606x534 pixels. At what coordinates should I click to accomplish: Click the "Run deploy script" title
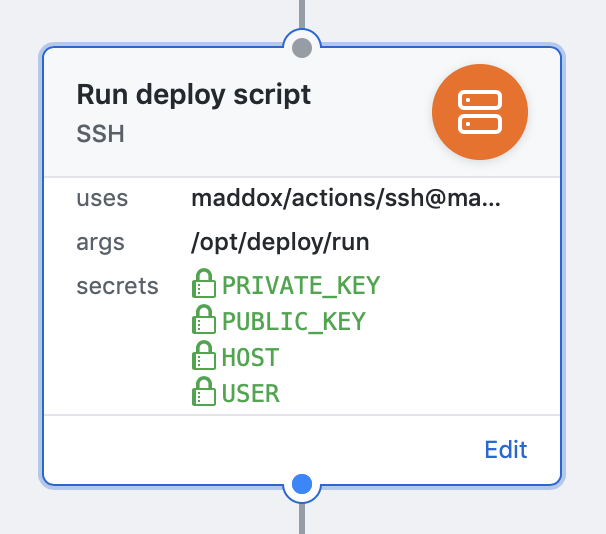click(x=194, y=95)
